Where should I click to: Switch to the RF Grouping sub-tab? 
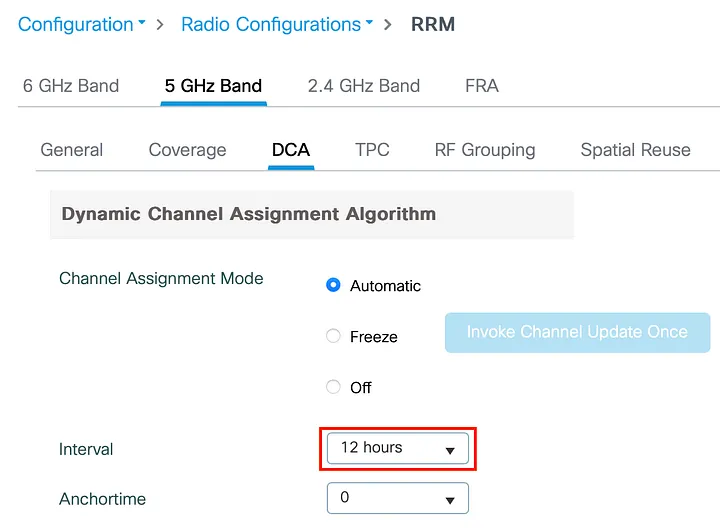point(485,150)
